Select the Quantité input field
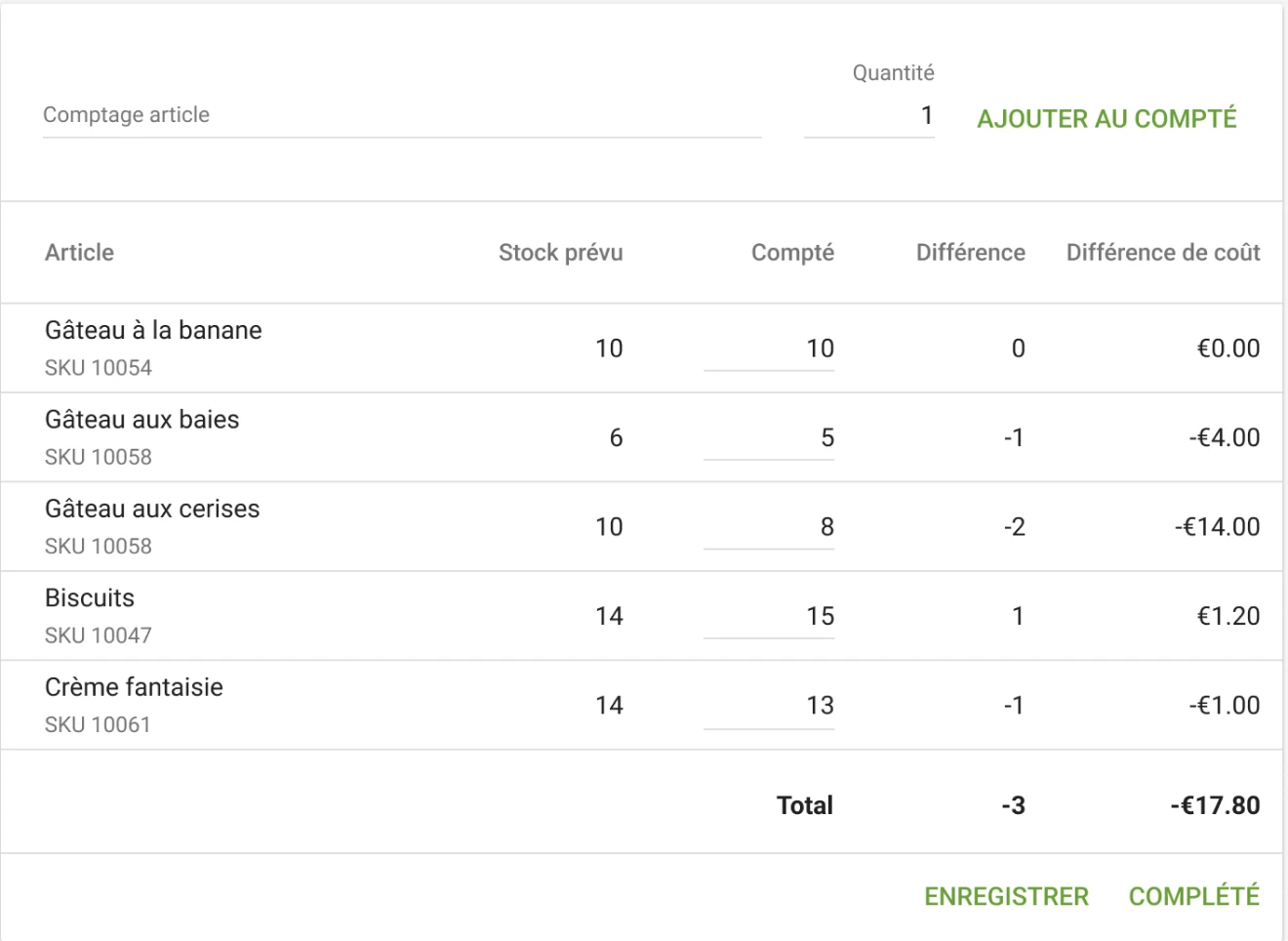The image size is (1288, 941). (868, 115)
